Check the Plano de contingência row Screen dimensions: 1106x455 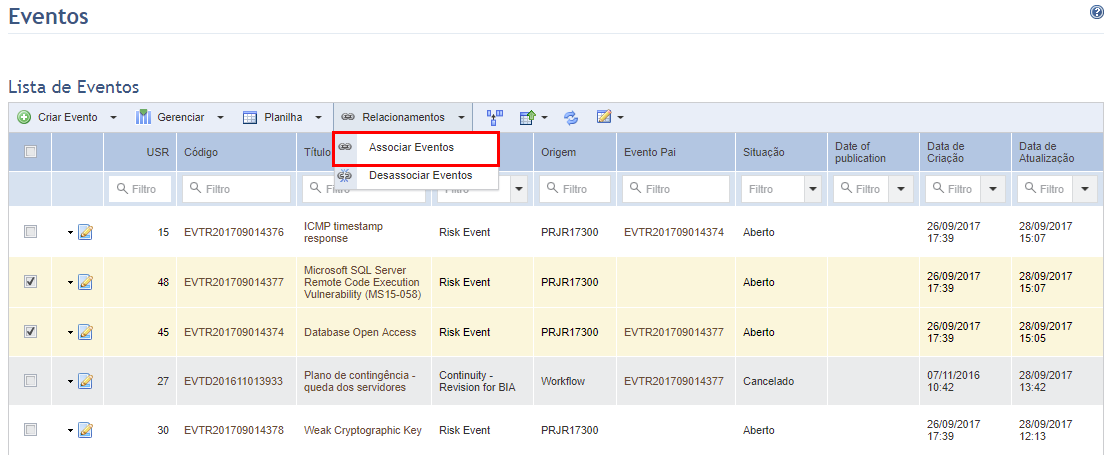click(x=30, y=380)
